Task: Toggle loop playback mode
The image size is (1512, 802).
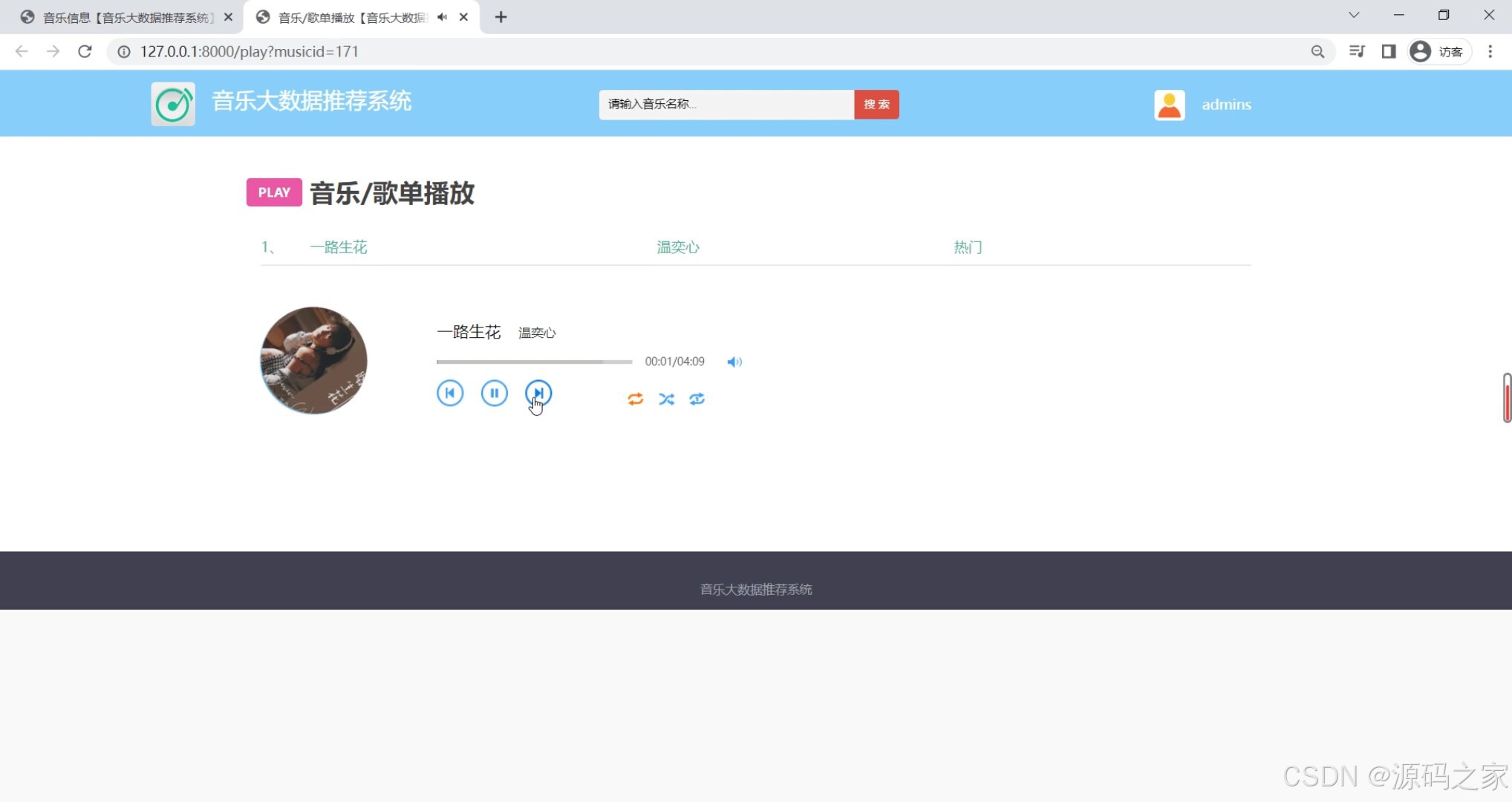Action: point(635,399)
